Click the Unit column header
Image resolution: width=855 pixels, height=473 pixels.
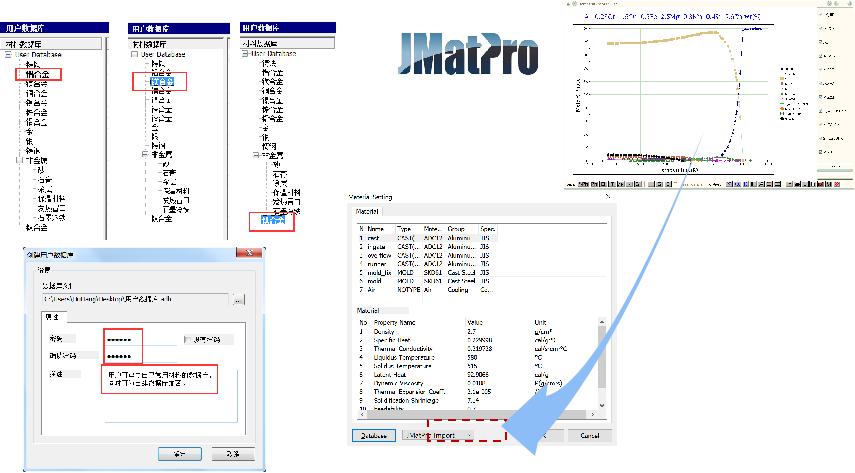[540, 322]
